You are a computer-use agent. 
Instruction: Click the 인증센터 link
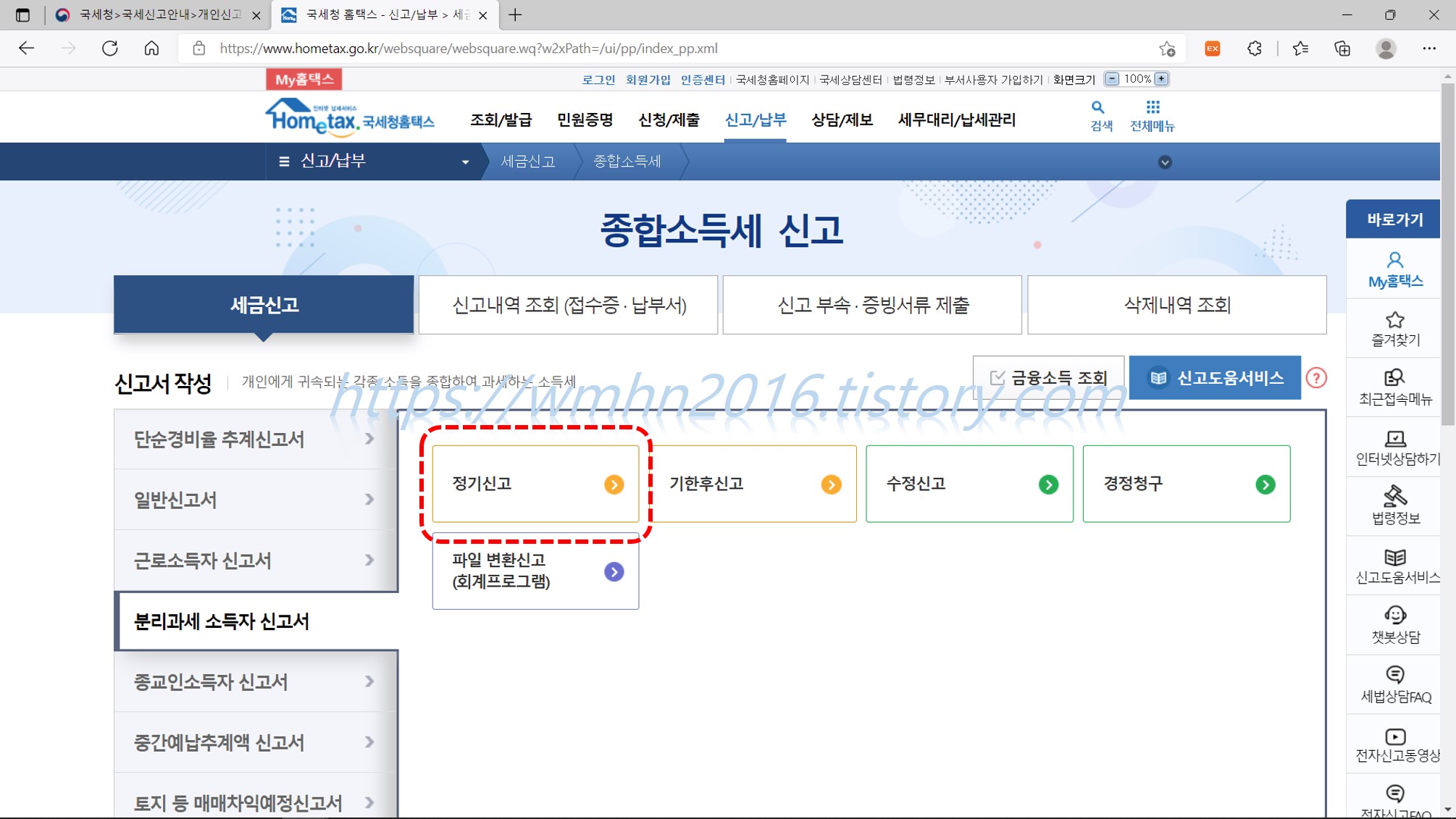tap(702, 80)
